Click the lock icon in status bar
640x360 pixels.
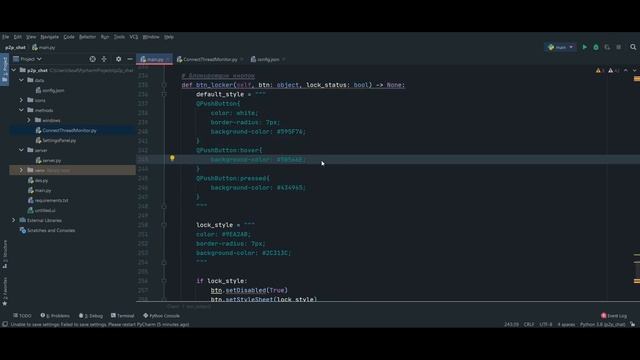[x=632, y=324]
